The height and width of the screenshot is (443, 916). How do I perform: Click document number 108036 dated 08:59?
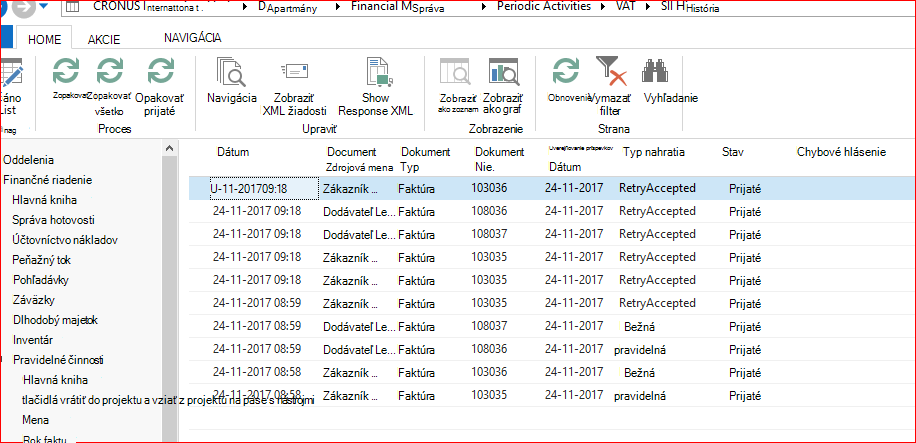click(x=489, y=349)
